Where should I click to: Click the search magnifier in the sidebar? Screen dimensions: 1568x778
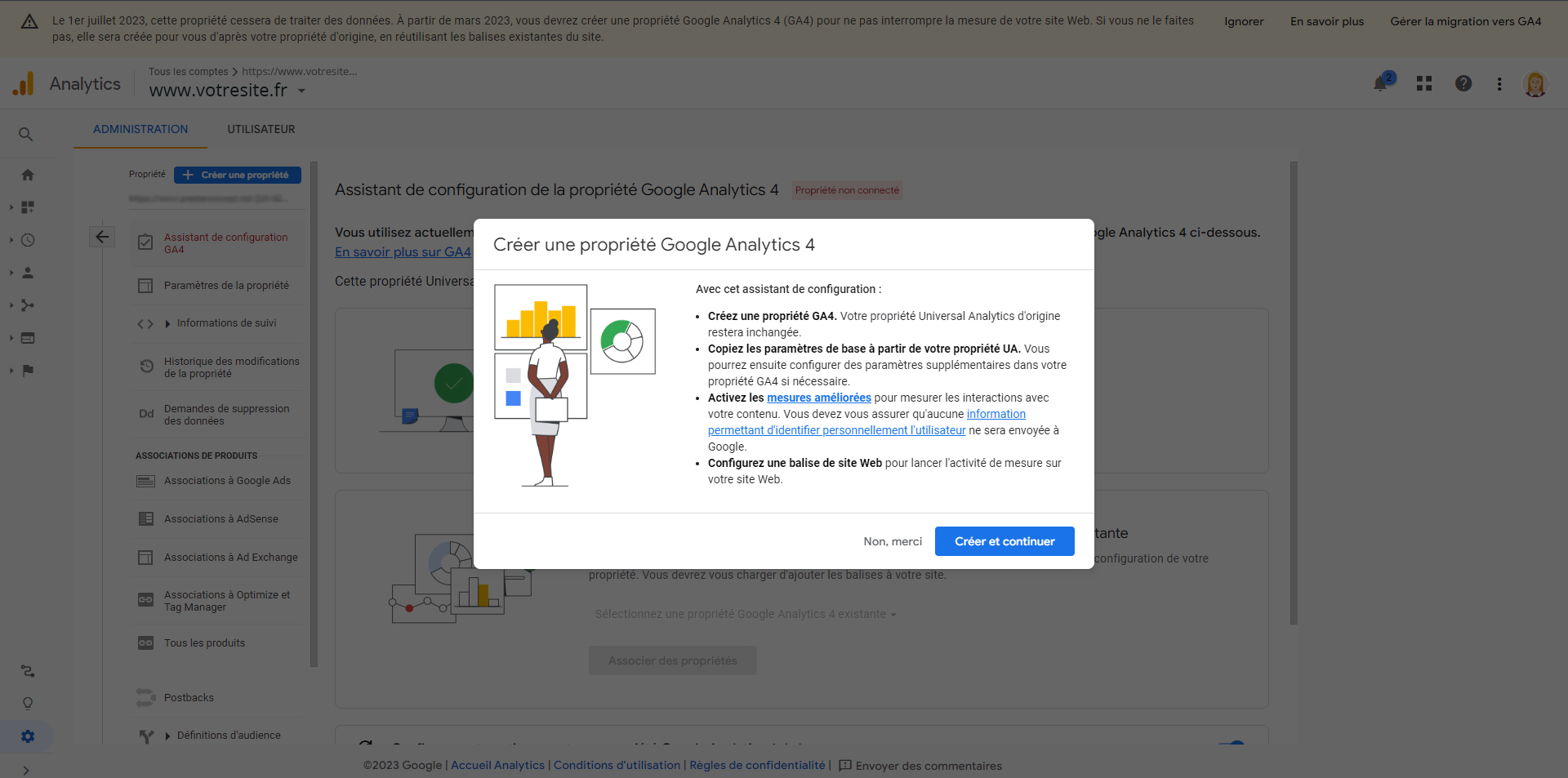pyautogui.click(x=26, y=134)
